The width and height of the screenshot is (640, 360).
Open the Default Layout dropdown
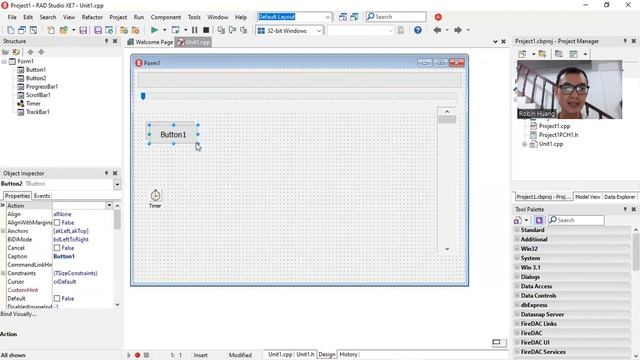(327, 17)
